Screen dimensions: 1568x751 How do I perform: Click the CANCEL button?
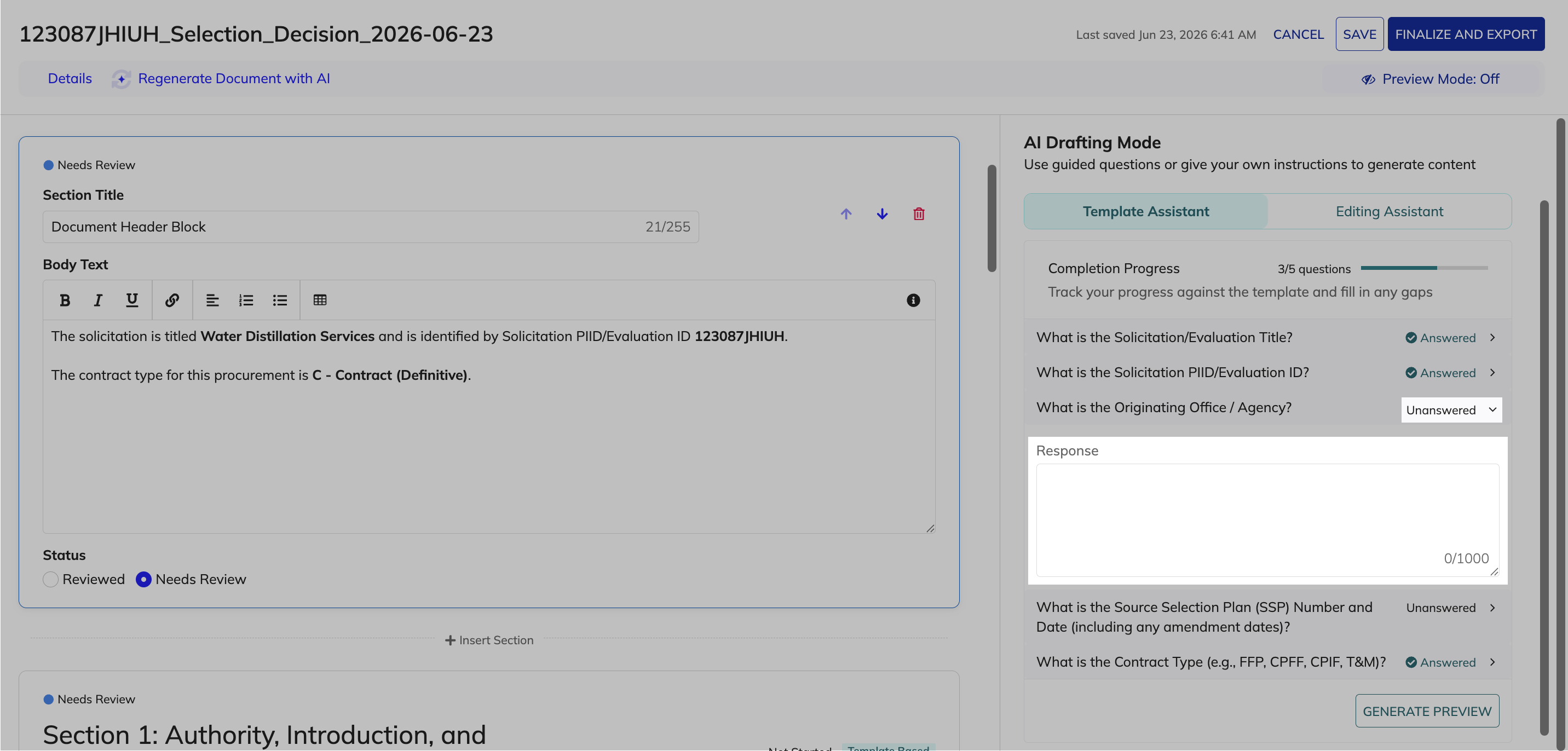click(1298, 34)
